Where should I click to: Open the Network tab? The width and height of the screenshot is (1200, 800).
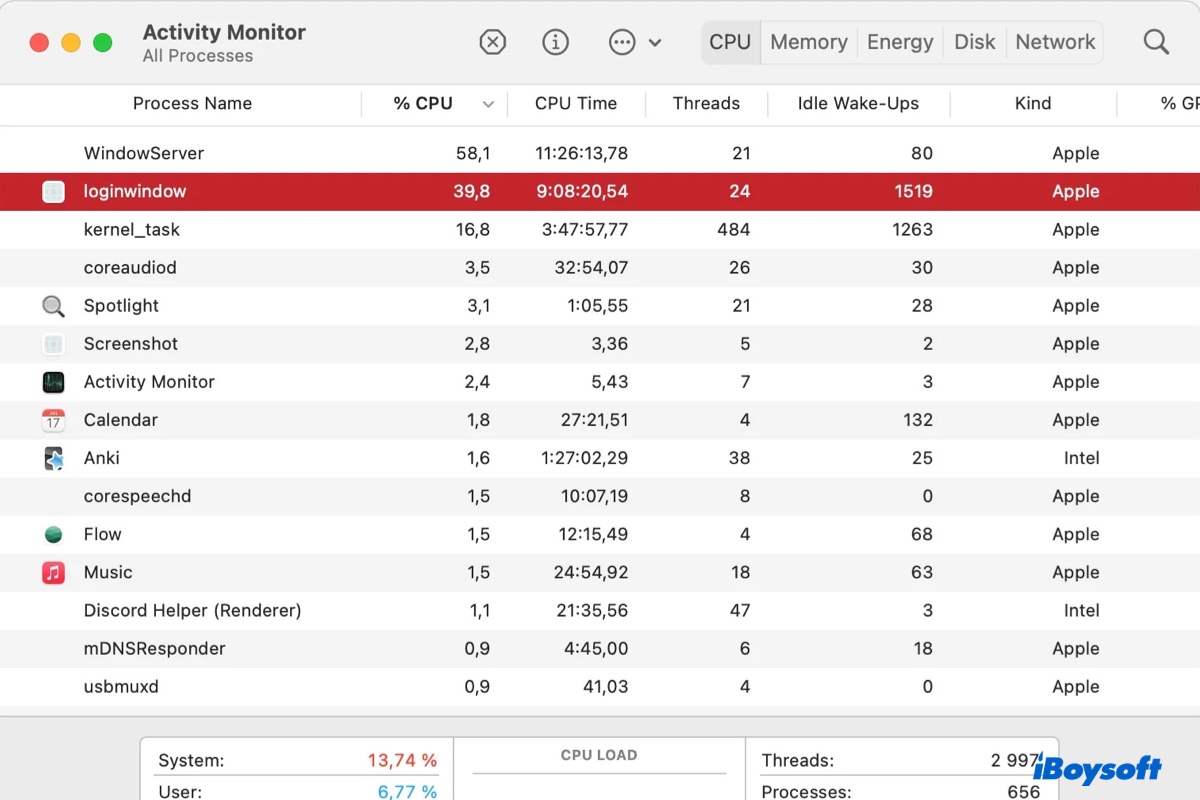click(x=1055, y=42)
